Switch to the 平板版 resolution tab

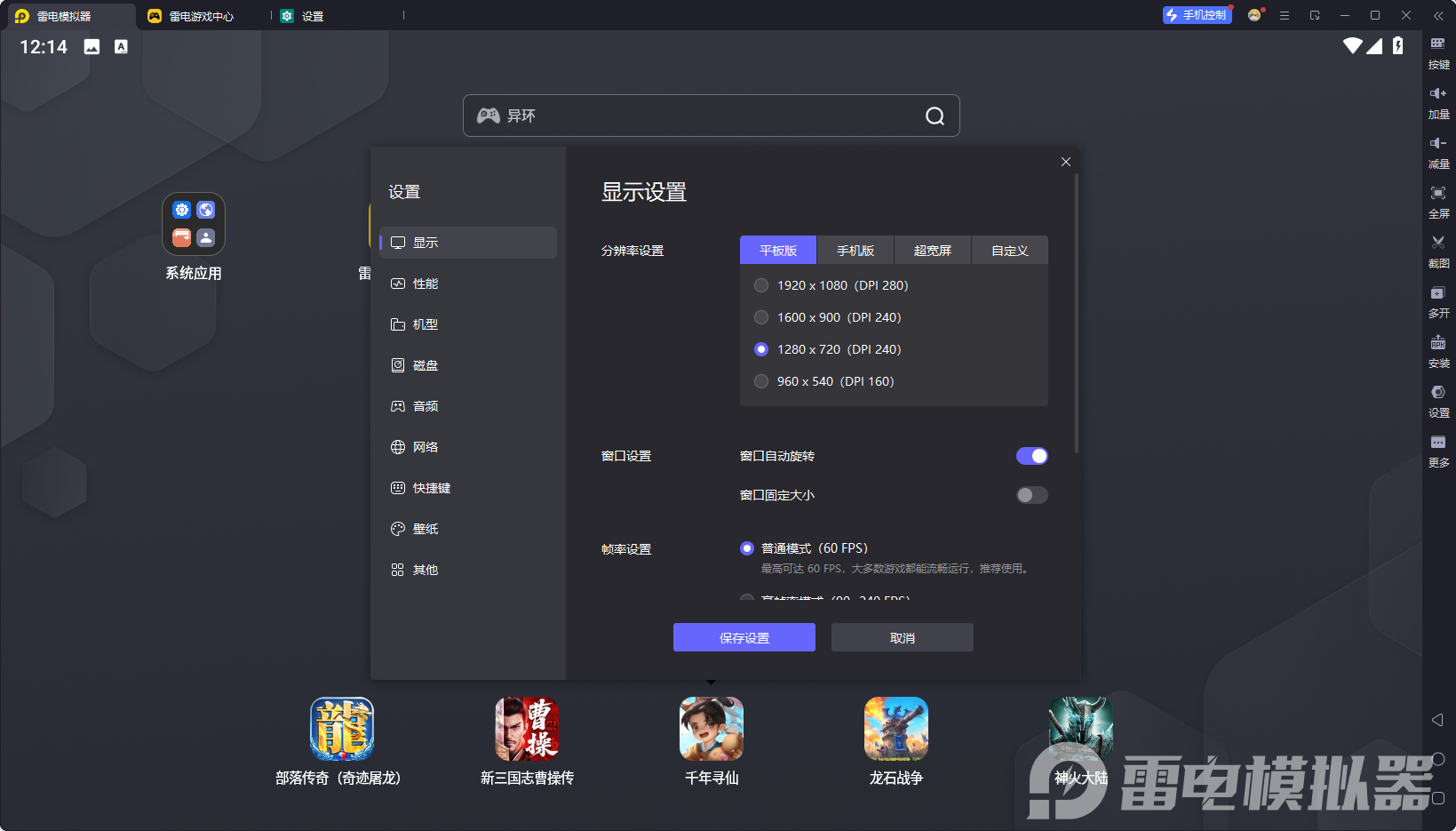778,250
